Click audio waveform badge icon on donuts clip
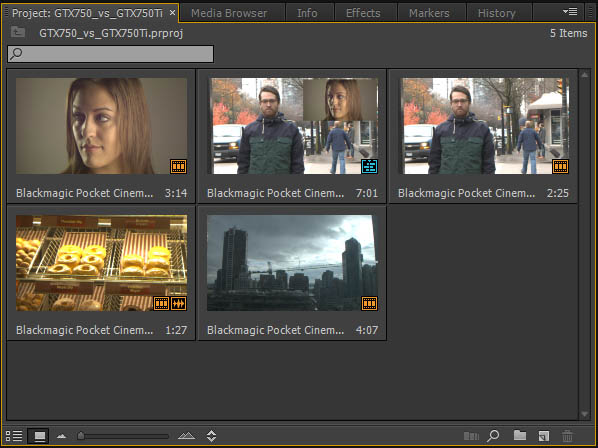 (178, 303)
